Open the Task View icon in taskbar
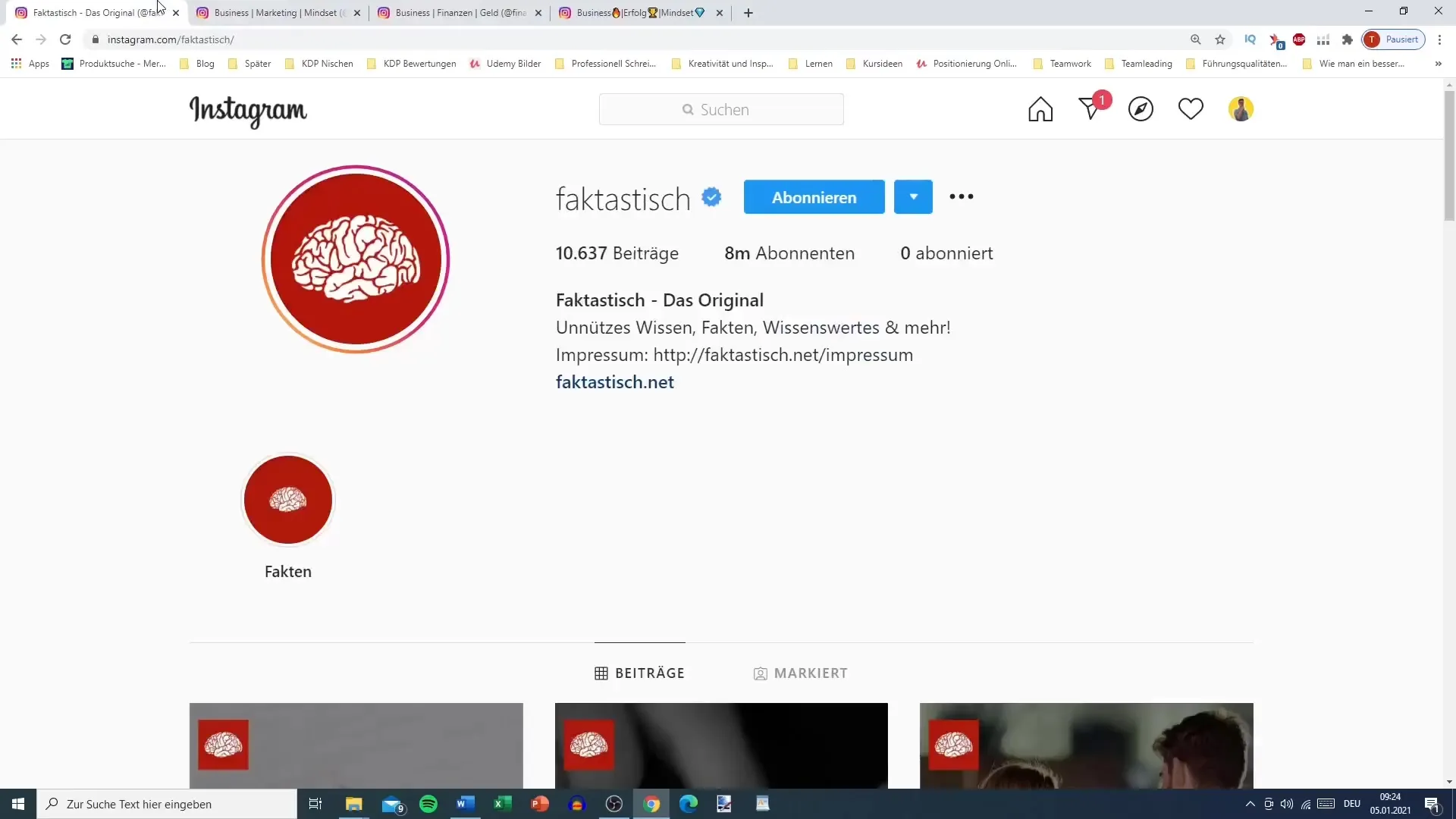Viewport: 1456px width, 819px height. point(315,804)
